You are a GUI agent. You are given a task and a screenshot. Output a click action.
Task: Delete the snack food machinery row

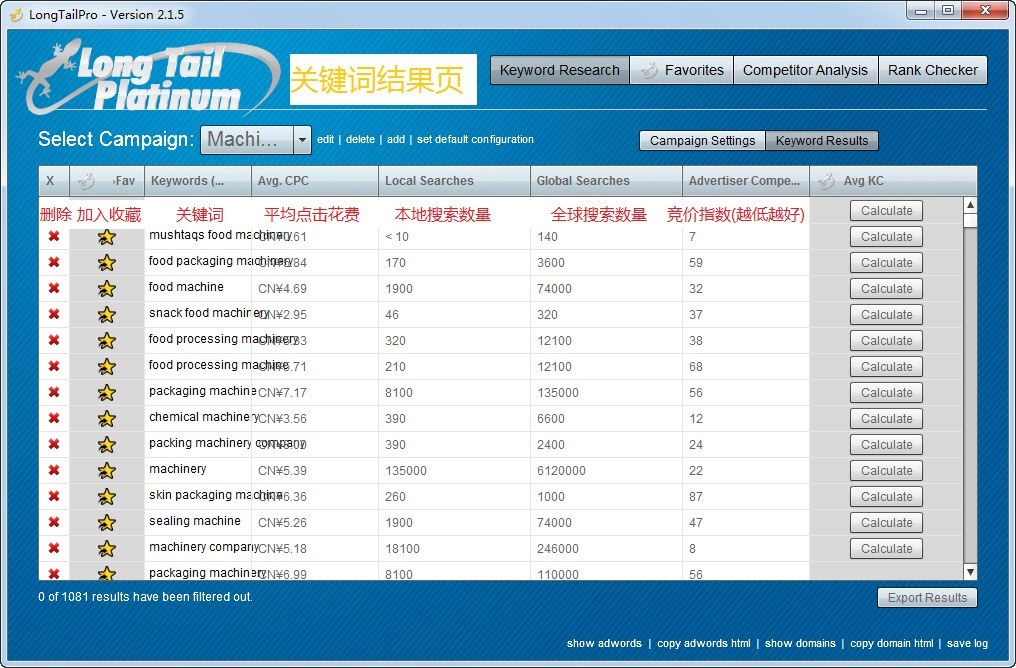[x=54, y=314]
